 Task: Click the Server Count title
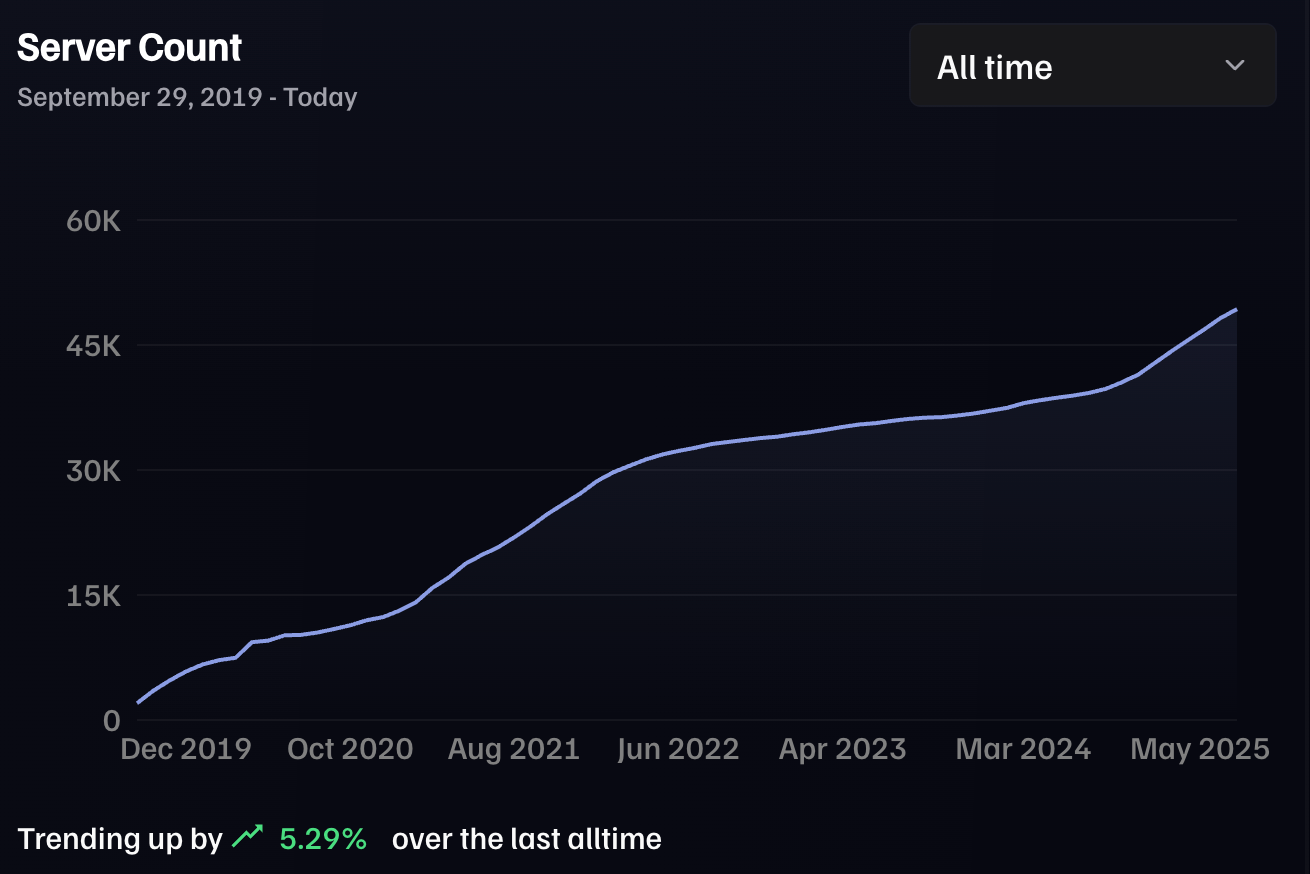[x=130, y=48]
